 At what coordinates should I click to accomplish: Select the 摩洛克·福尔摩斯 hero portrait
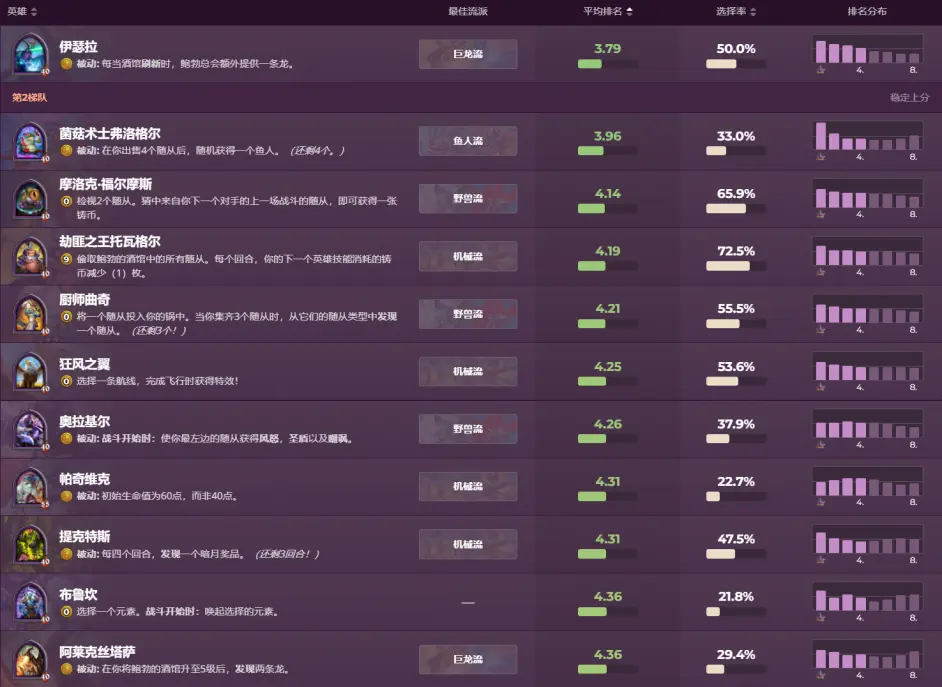(31, 198)
